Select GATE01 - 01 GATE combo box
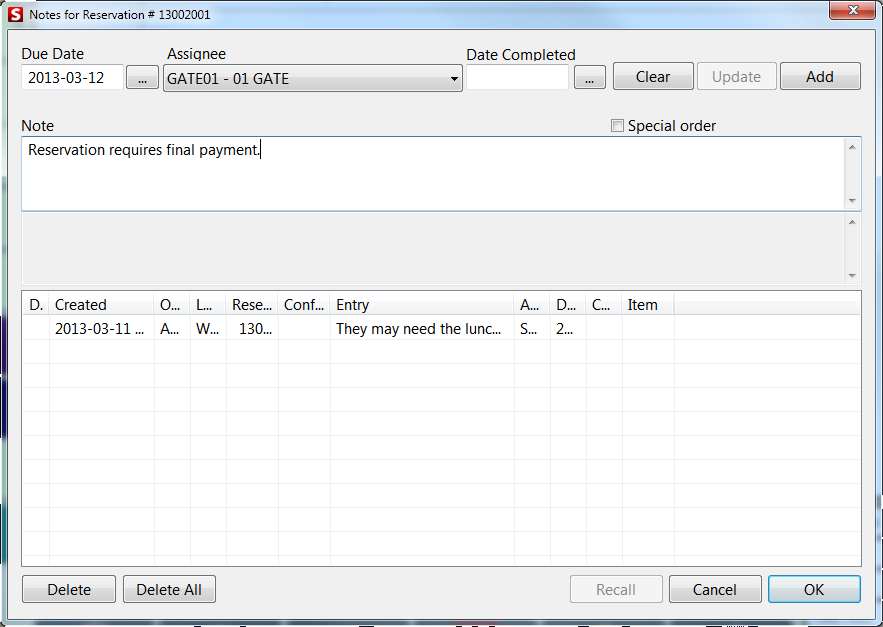The width and height of the screenshot is (883, 627). (300, 77)
